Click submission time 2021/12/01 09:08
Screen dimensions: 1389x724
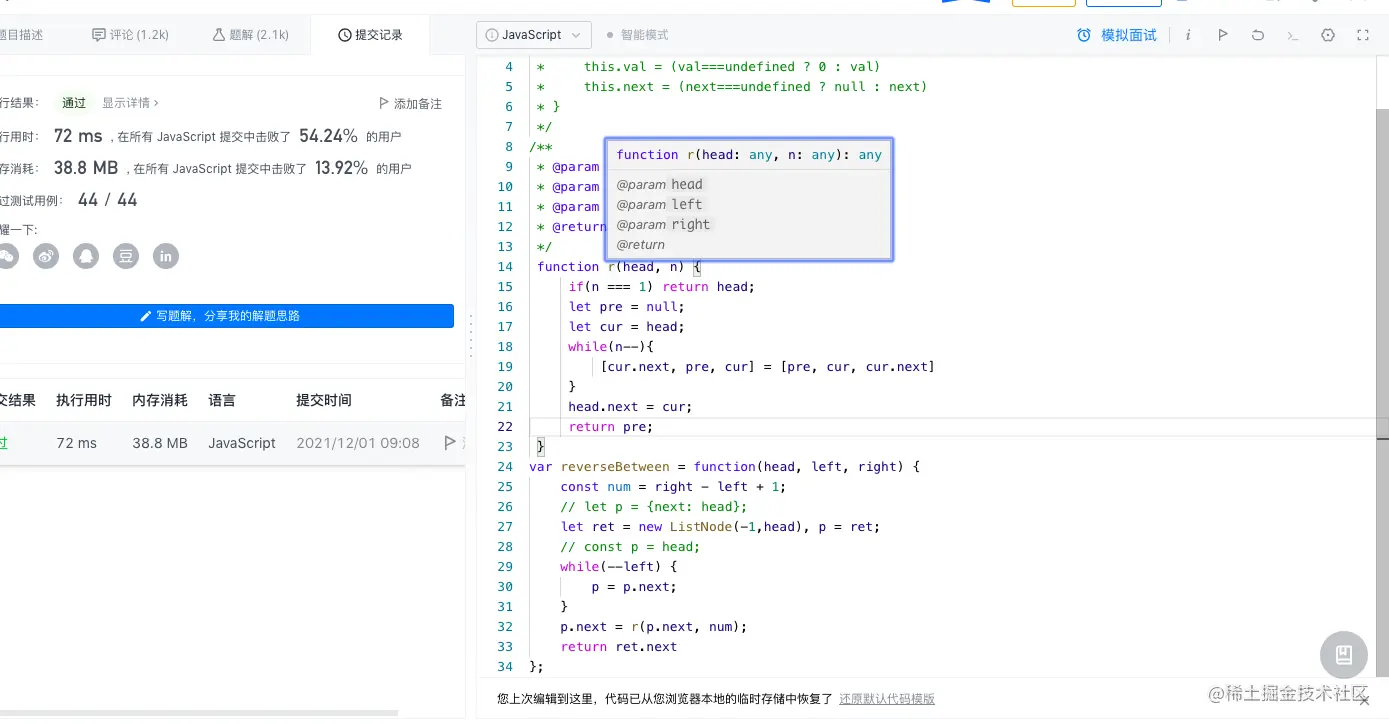(x=358, y=443)
